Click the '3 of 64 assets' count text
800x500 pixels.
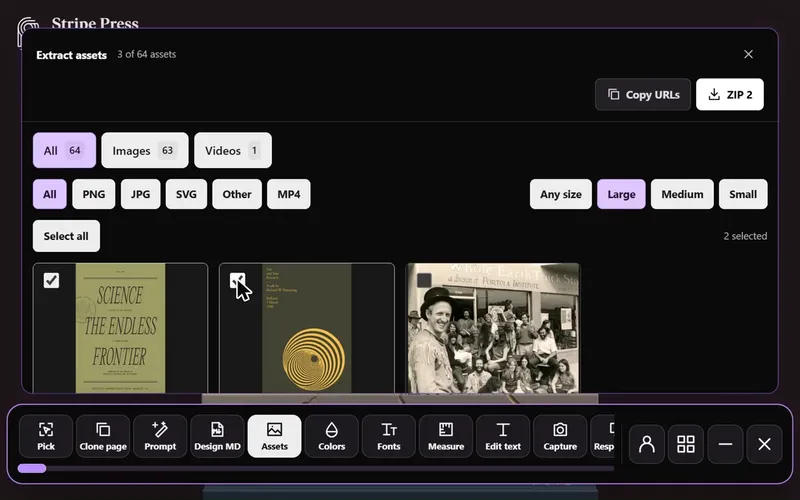146,54
